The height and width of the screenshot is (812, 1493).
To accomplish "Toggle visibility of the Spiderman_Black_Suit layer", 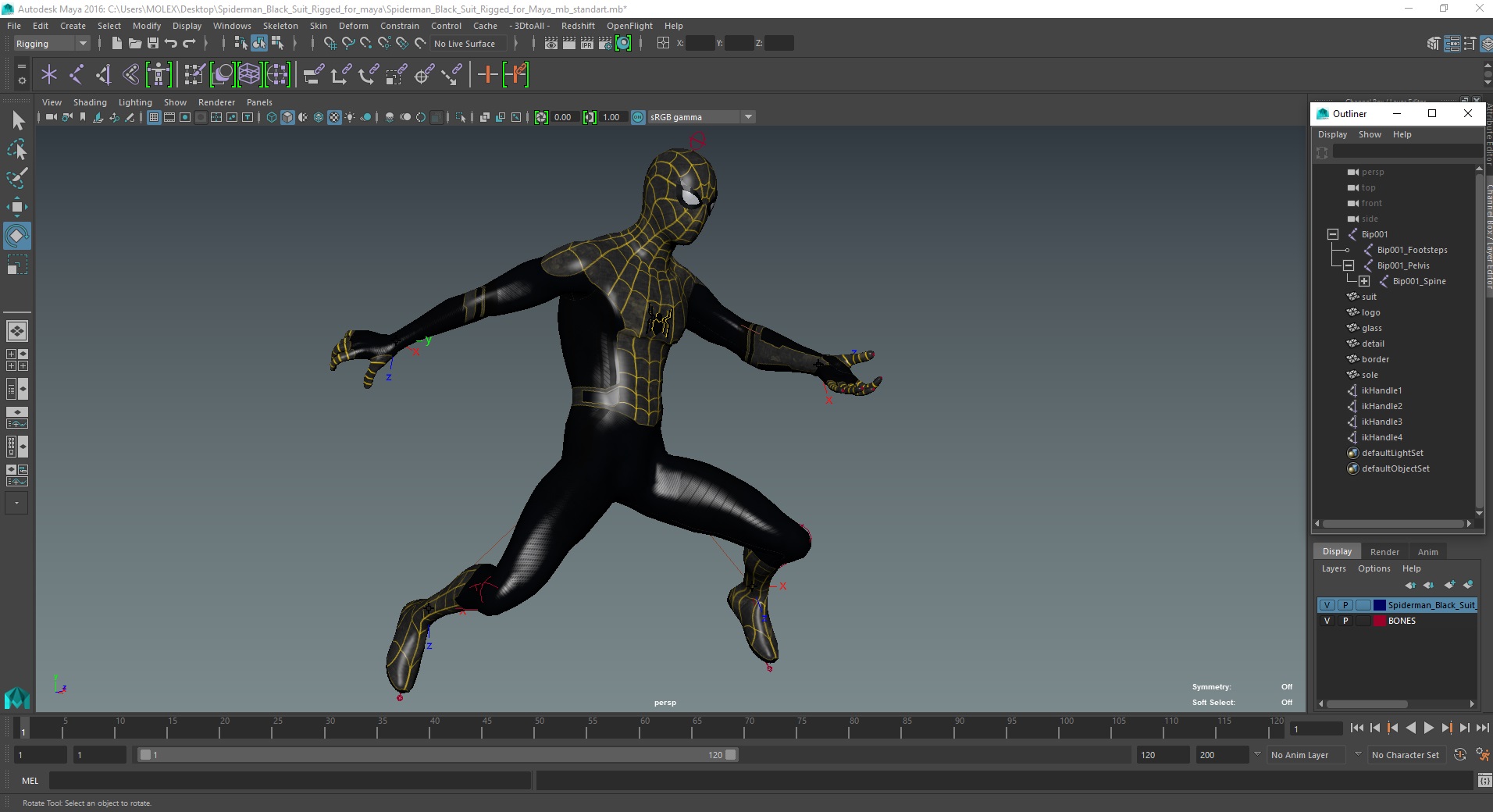I will (1327, 605).
